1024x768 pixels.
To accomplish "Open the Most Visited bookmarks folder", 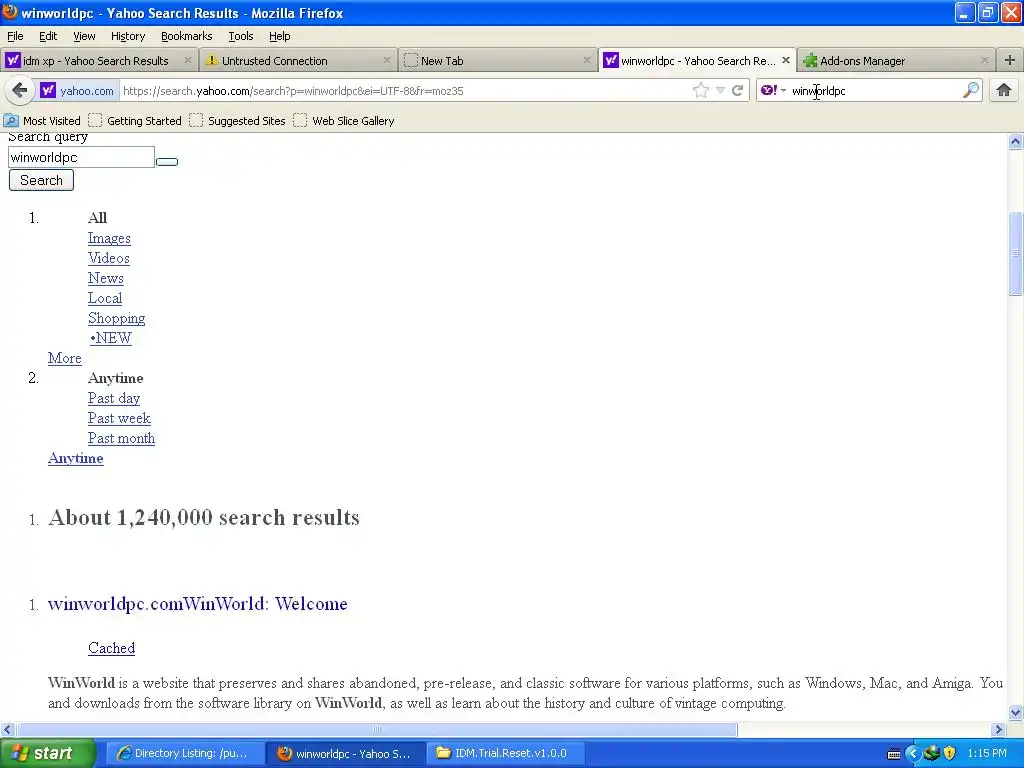I will pos(42,121).
